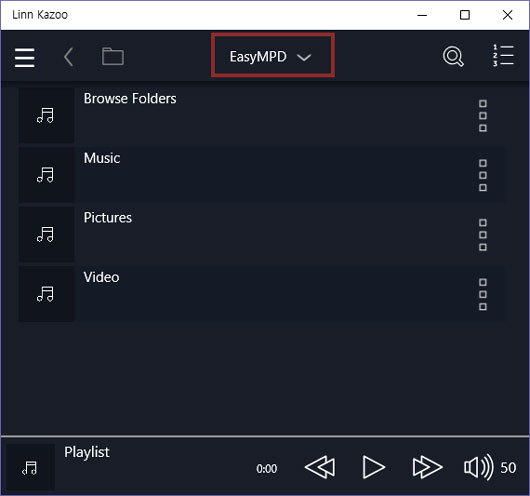Click the Browse Folders music-note thumbnail
530x496 pixels.
pyautogui.click(x=46, y=115)
